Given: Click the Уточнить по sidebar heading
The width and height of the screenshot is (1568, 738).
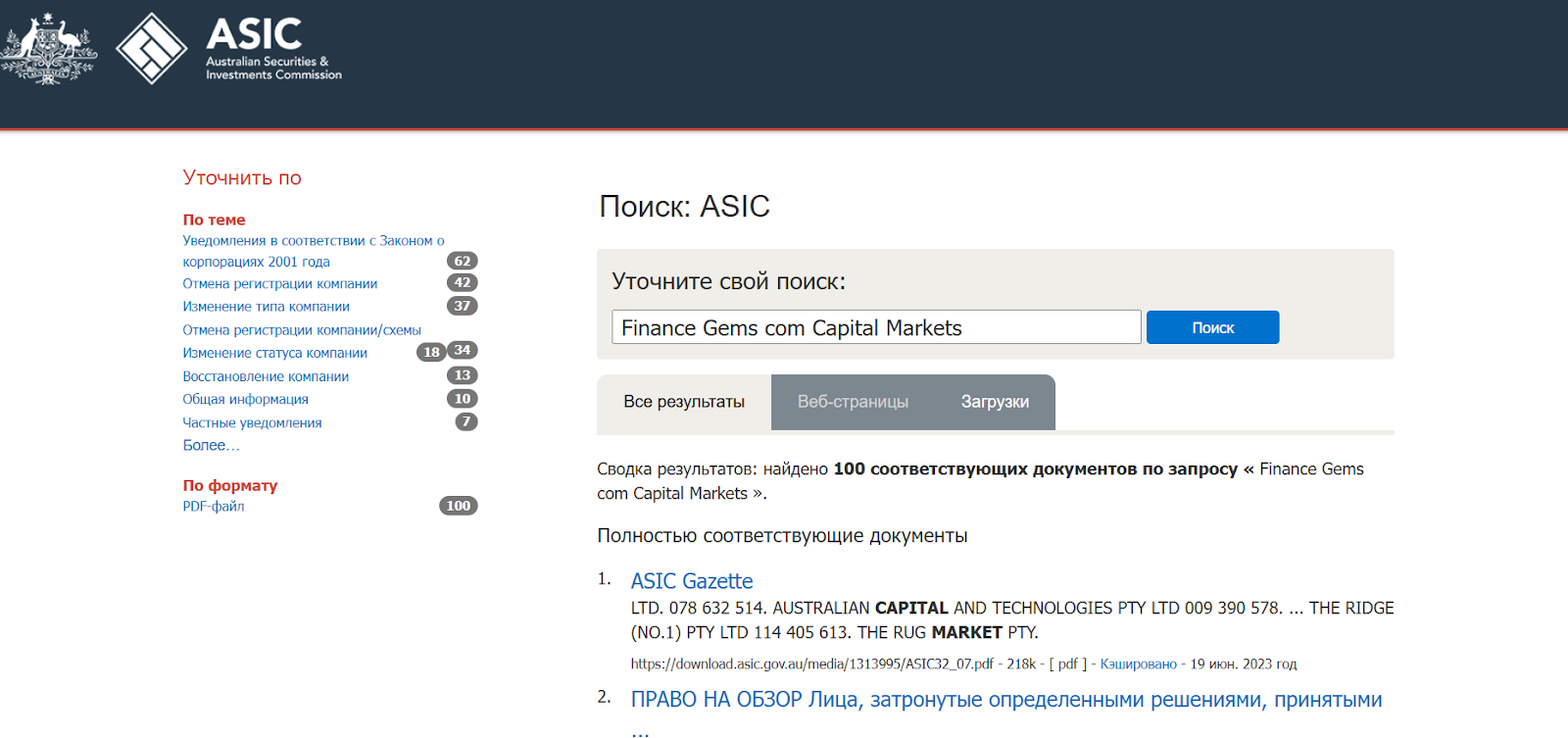Looking at the screenshot, I should [x=242, y=177].
